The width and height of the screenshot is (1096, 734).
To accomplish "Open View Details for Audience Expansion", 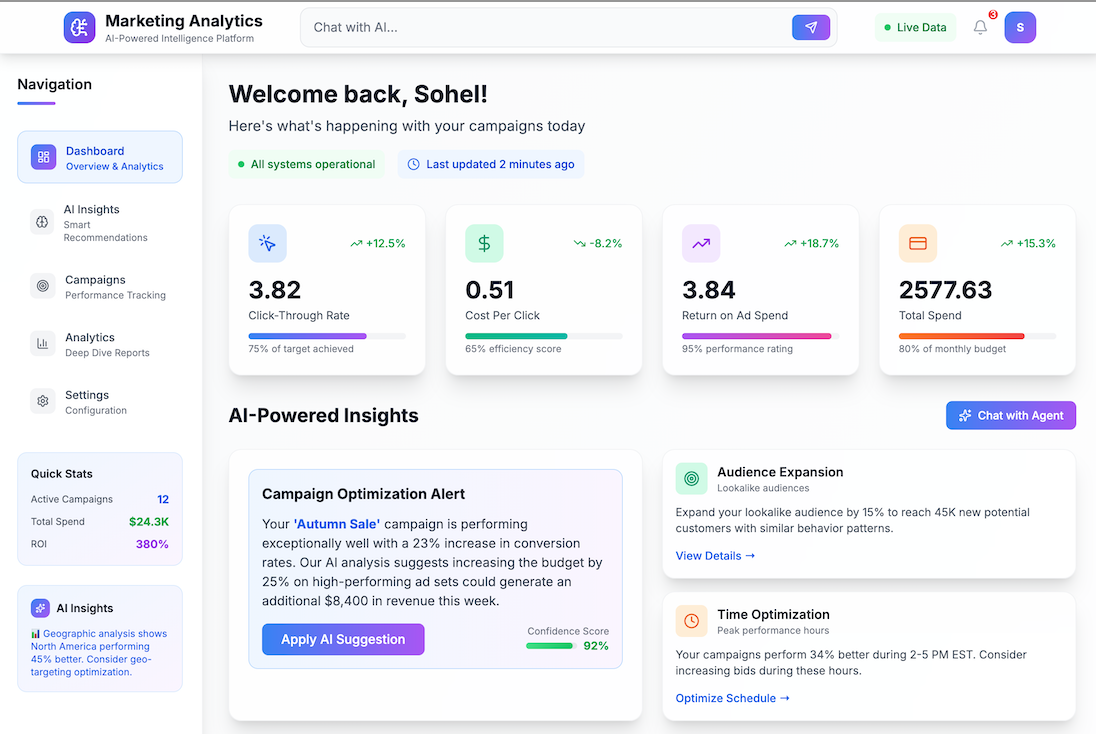I will coord(714,555).
